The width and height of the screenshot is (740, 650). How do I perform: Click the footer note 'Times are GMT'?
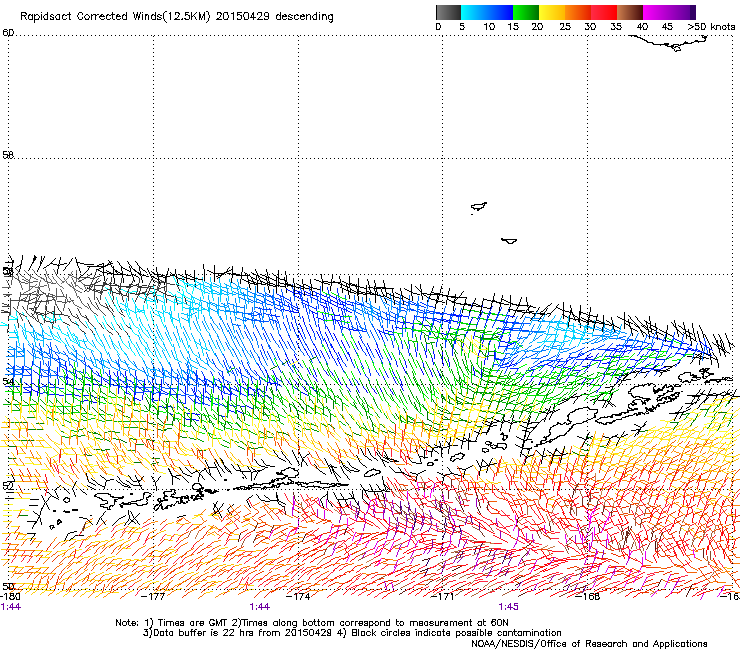(193, 623)
